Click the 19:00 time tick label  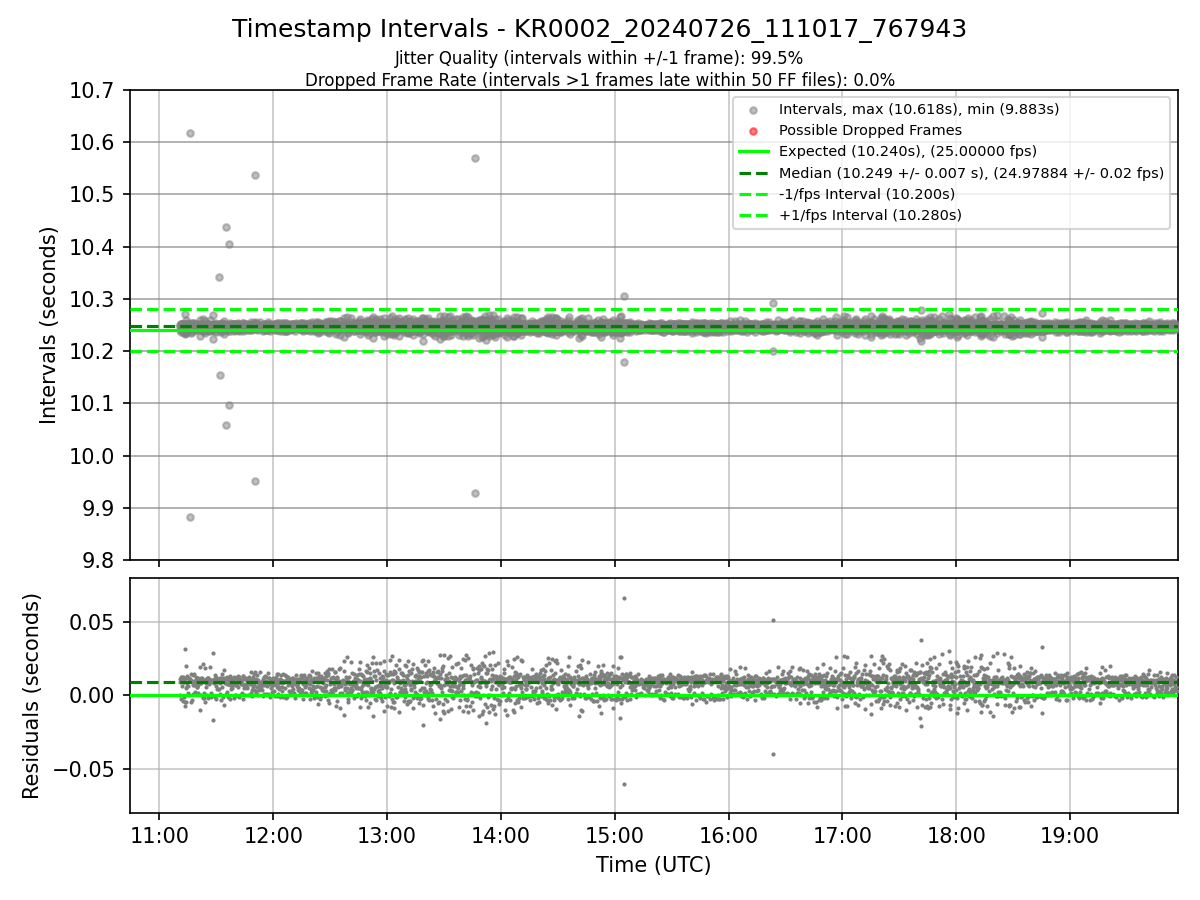point(1070,834)
